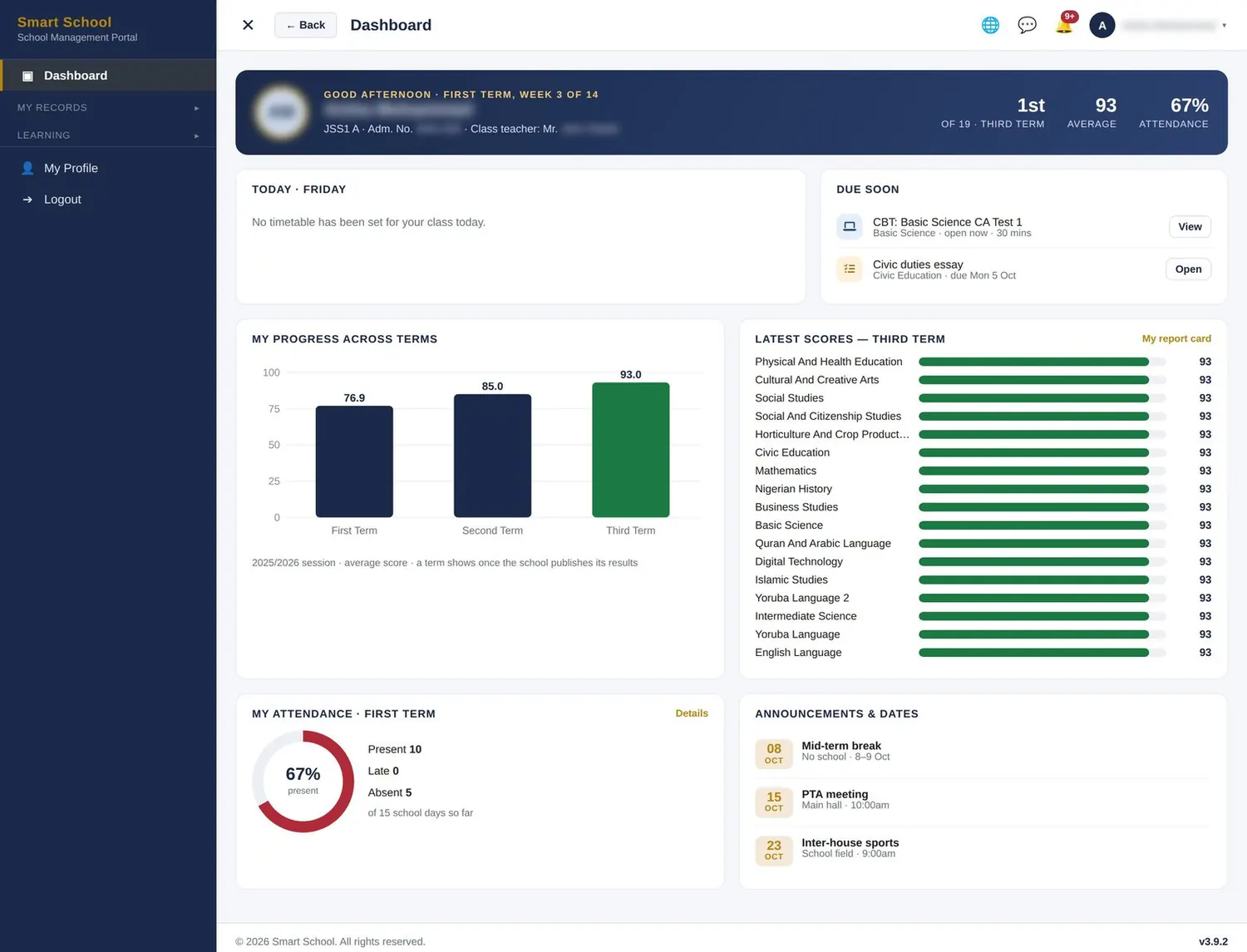The height and width of the screenshot is (952, 1247).
Task: Open the My report card link
Action: pos(1176,338)
